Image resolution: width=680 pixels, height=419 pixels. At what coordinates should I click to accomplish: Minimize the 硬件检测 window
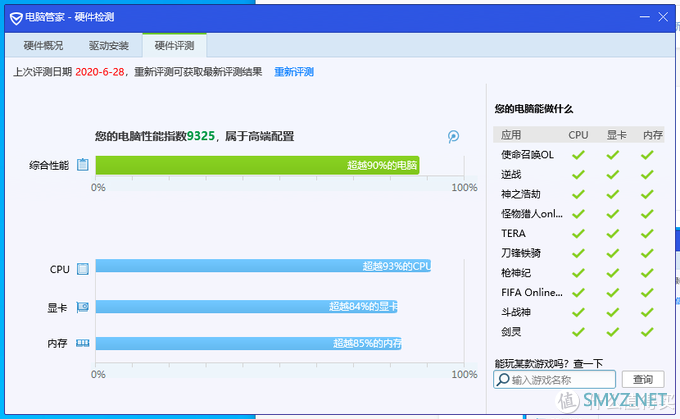click(x=644, y=17)
